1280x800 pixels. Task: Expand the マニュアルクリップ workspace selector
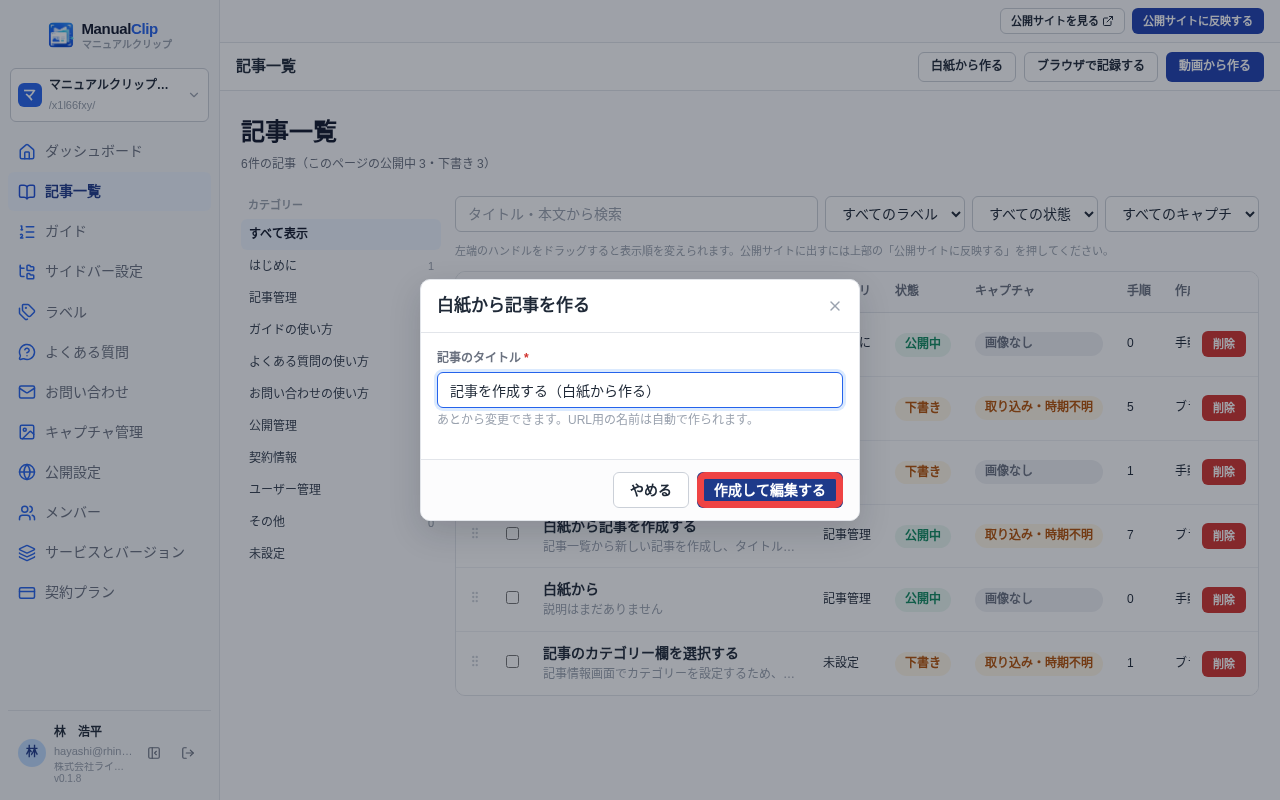[x=109, y=95]
